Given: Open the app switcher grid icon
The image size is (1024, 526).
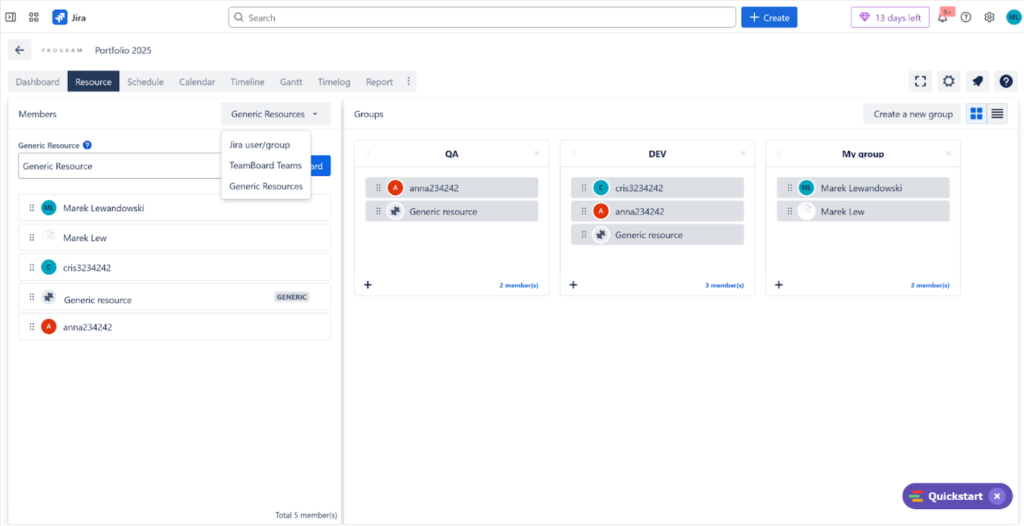Looking at the screenshot, I should tap(34, 17).
